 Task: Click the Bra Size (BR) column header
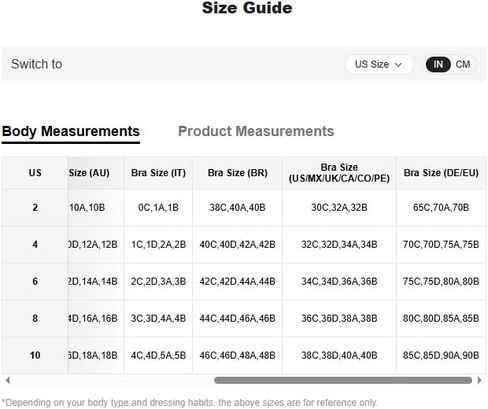[x=238, y=173]
